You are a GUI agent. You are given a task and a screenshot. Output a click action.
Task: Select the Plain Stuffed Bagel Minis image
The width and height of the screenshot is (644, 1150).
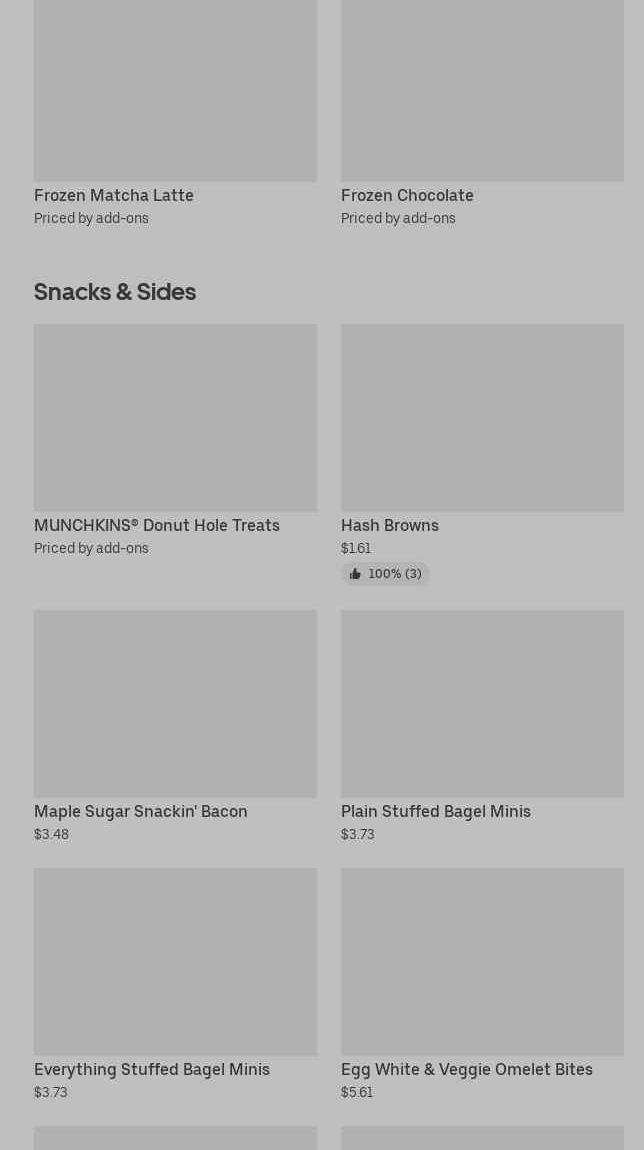pyautogui.click(x=482, y=703)
